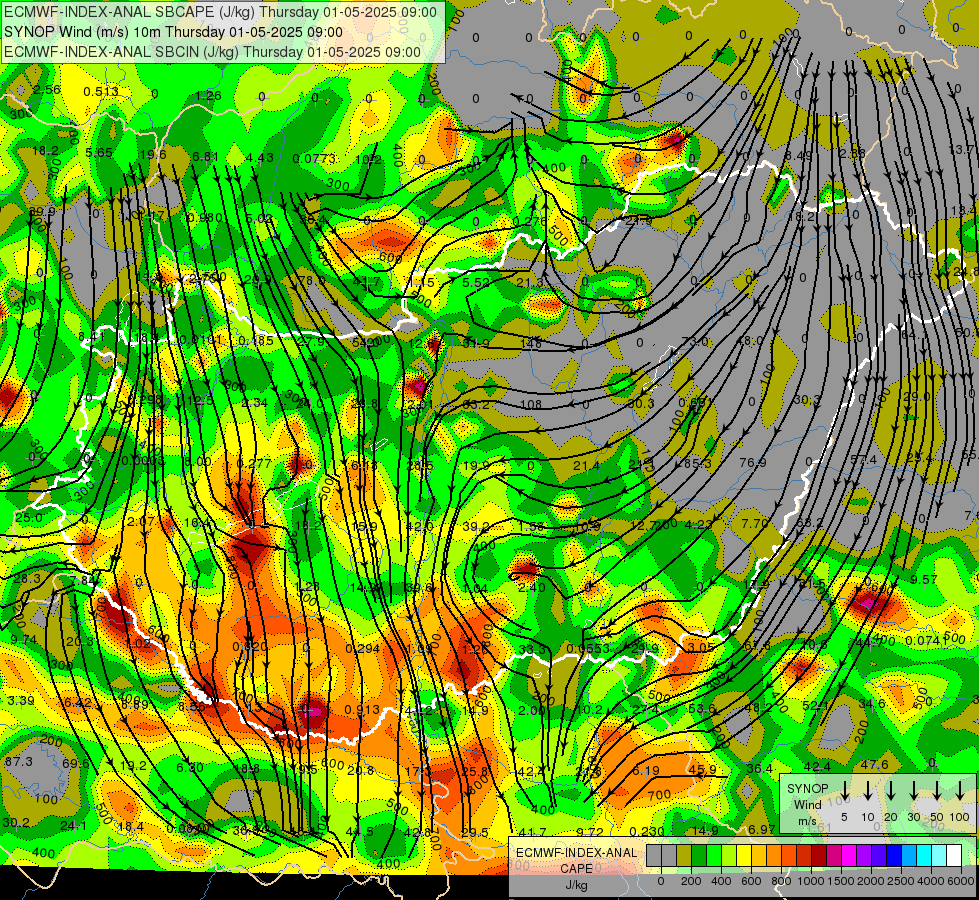Click the 10 m/s wind arrow in legend
The height and width of the screenshot is (900, 979).
(868, 791)
